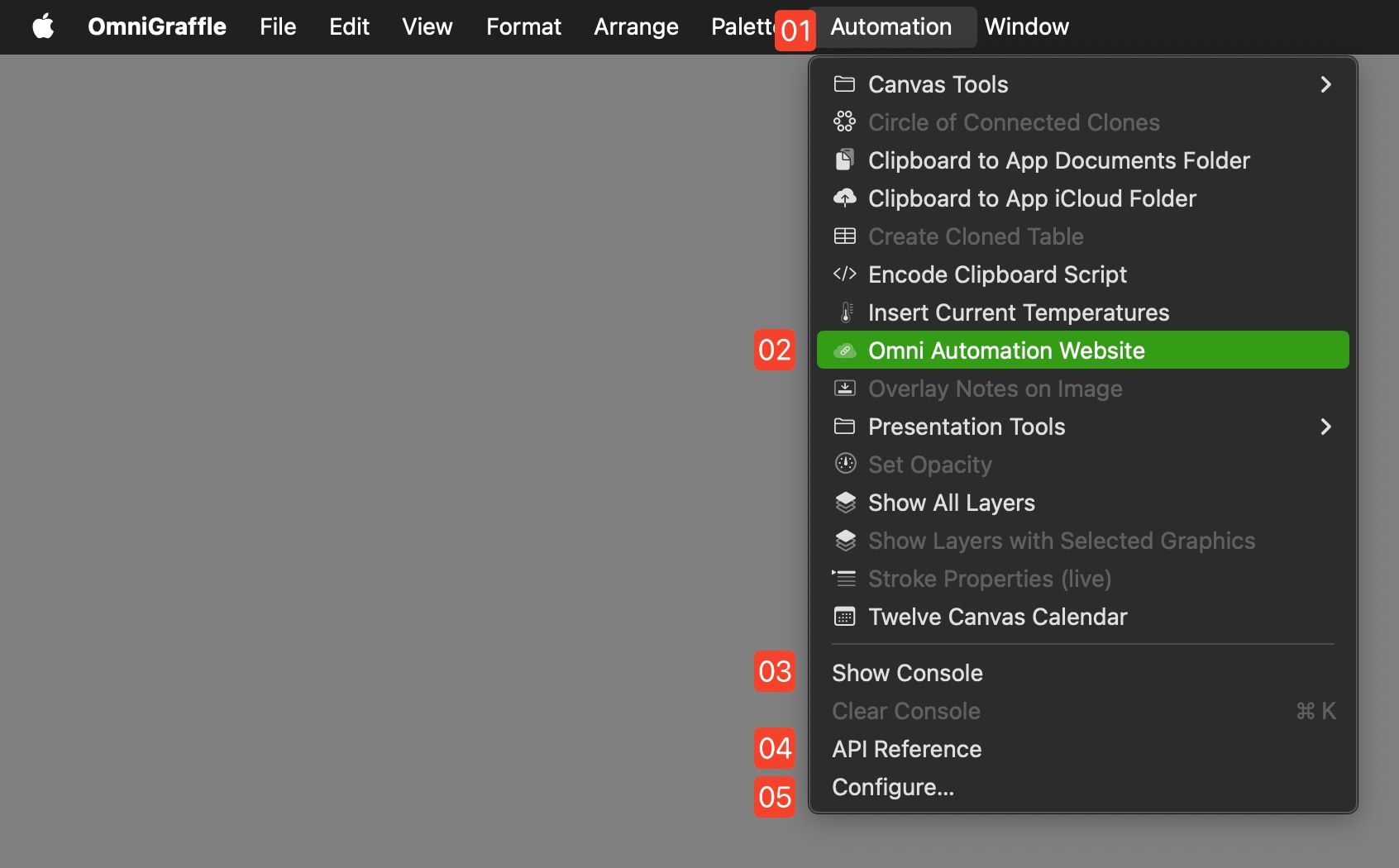The height and width of the screenshot is (868, 1399).
Task: Open the Arrange menu
Action: (636, 26)
